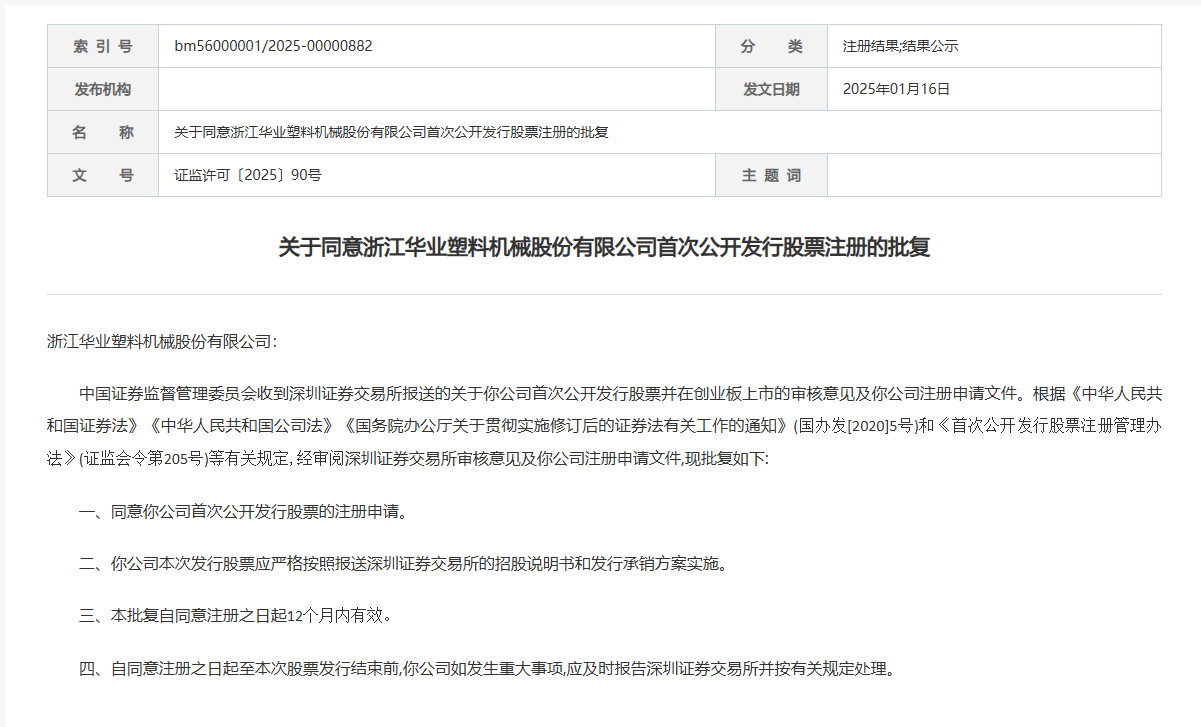Screen dimensions: 1201x727
Task: Click the 分类 label cell
Action: click(771, 46)
